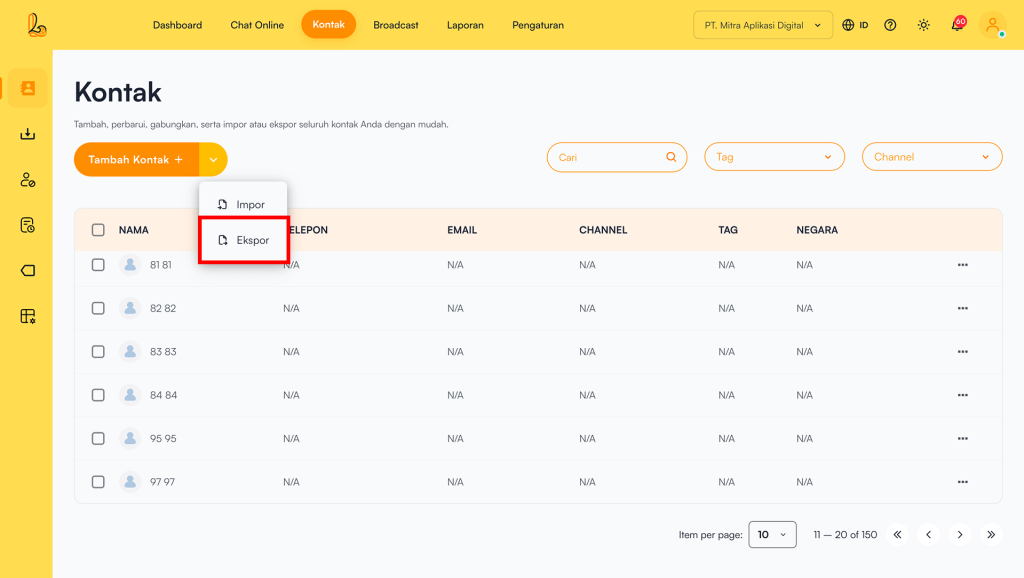The width and height of the screenshot is (1024, 578).
Task: Toggle light mode sun icon
Action: 923,25
